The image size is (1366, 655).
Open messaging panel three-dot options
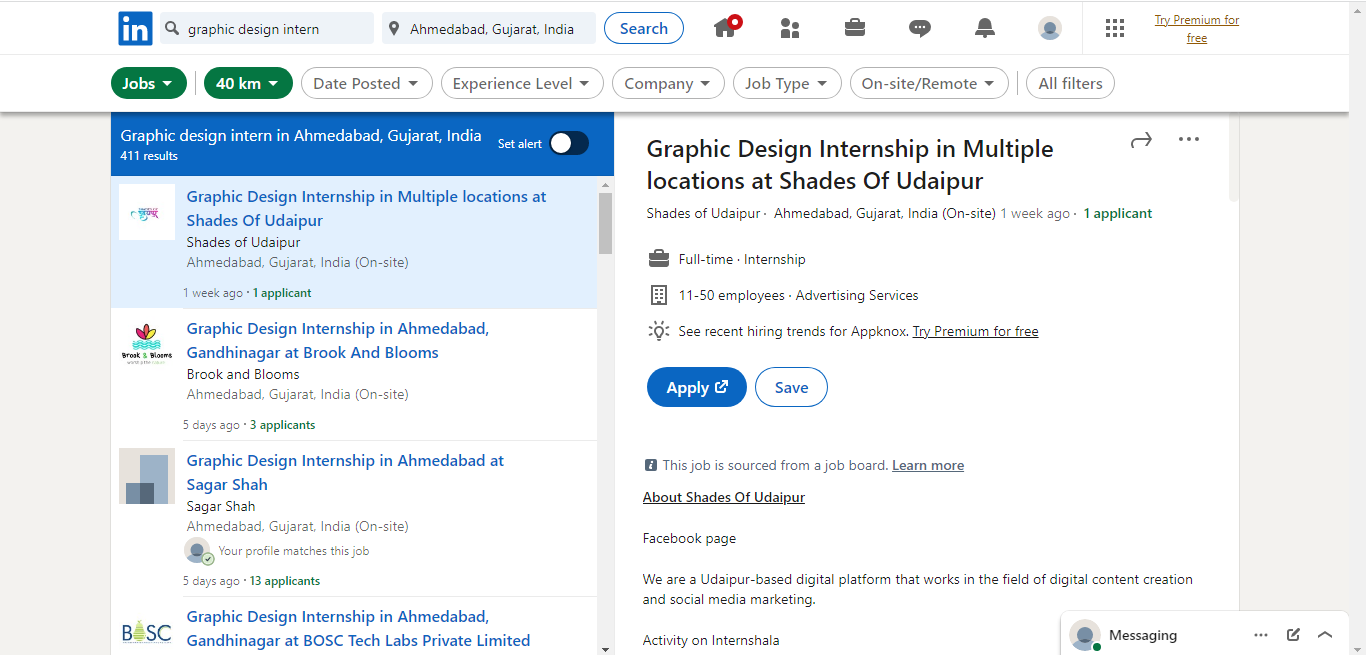[1261, 635]
